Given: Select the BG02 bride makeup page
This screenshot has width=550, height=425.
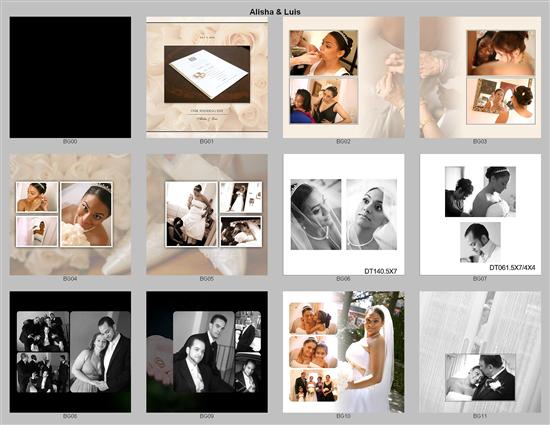Looking at the screenshot, I should pos(344,77).
